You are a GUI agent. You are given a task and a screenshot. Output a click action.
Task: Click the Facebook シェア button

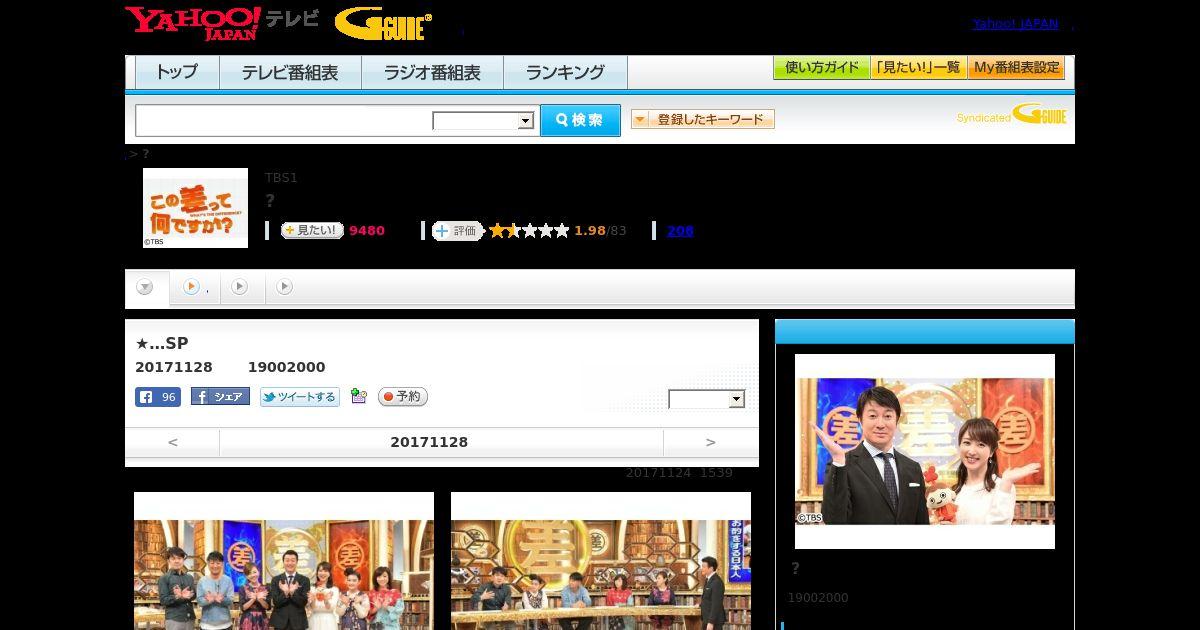point(220,397)
